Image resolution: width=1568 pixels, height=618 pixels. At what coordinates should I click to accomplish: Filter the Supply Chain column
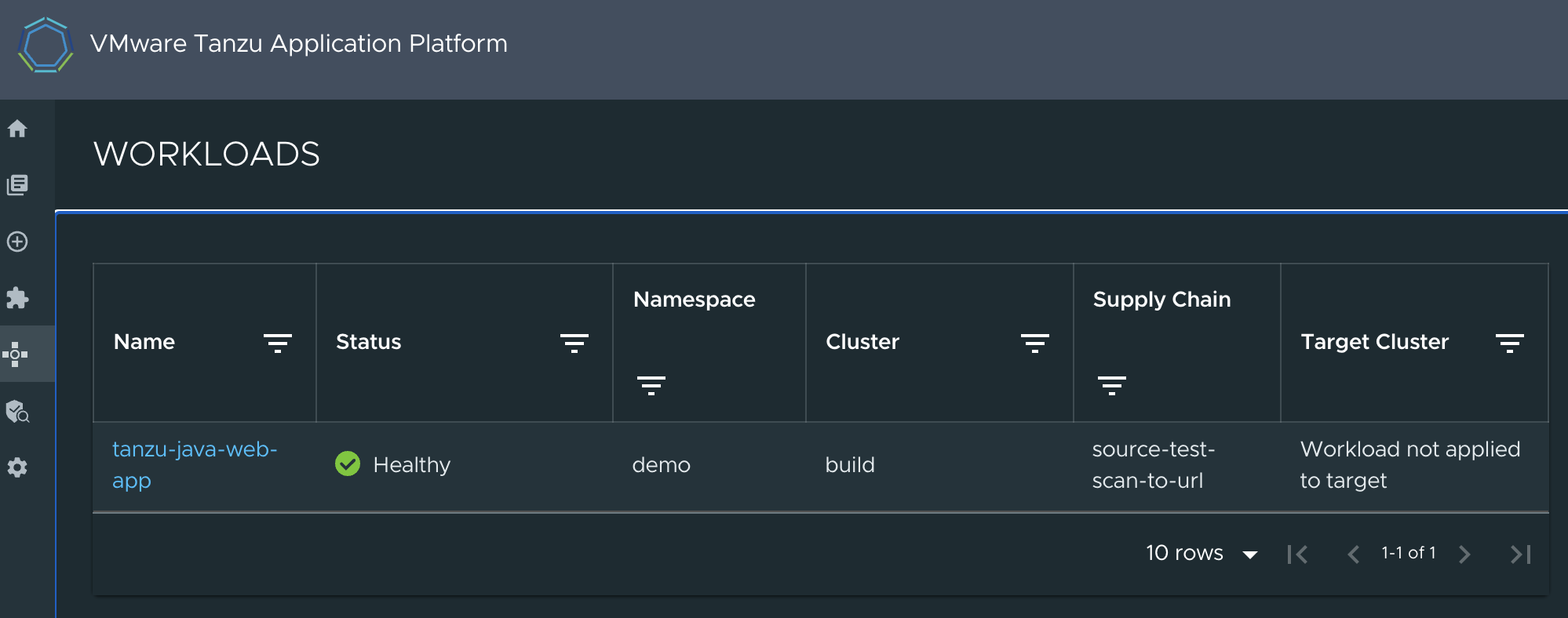pyautogui.click(x=1112, y=385)
